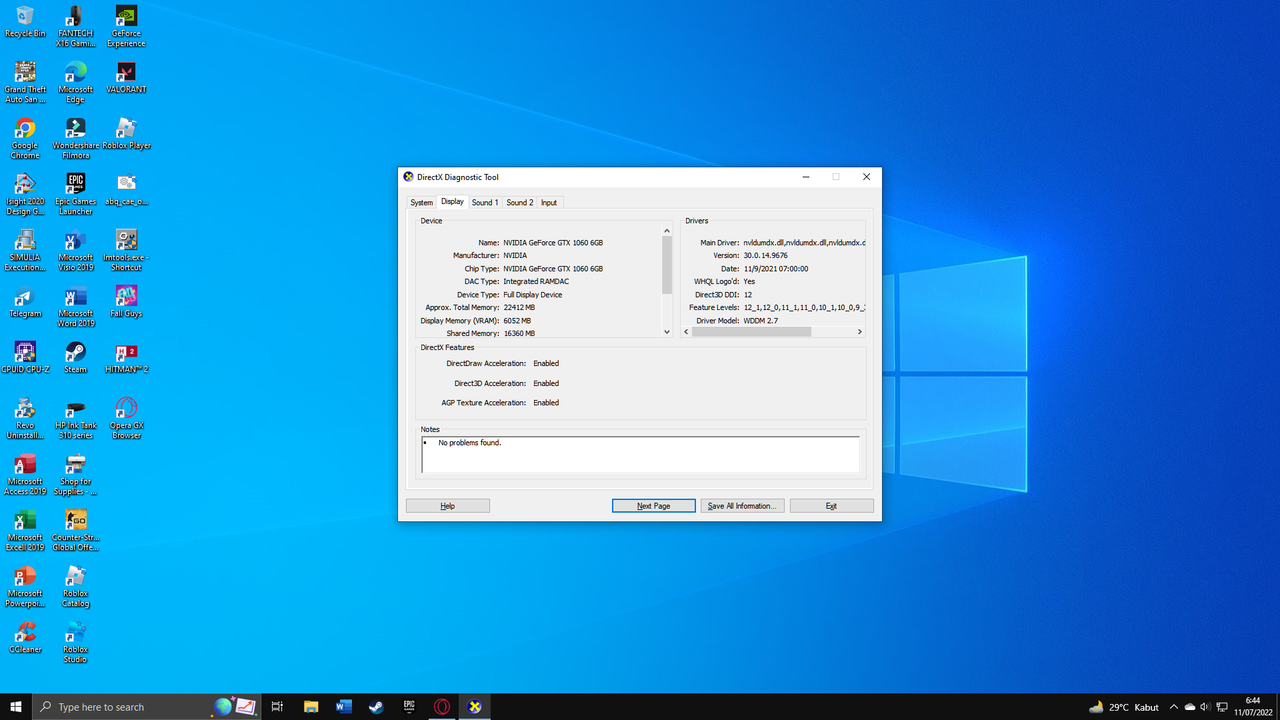Launch GeForce Experience from desktop
This screenshot has width=1280, height=720.
coord(126,26)
